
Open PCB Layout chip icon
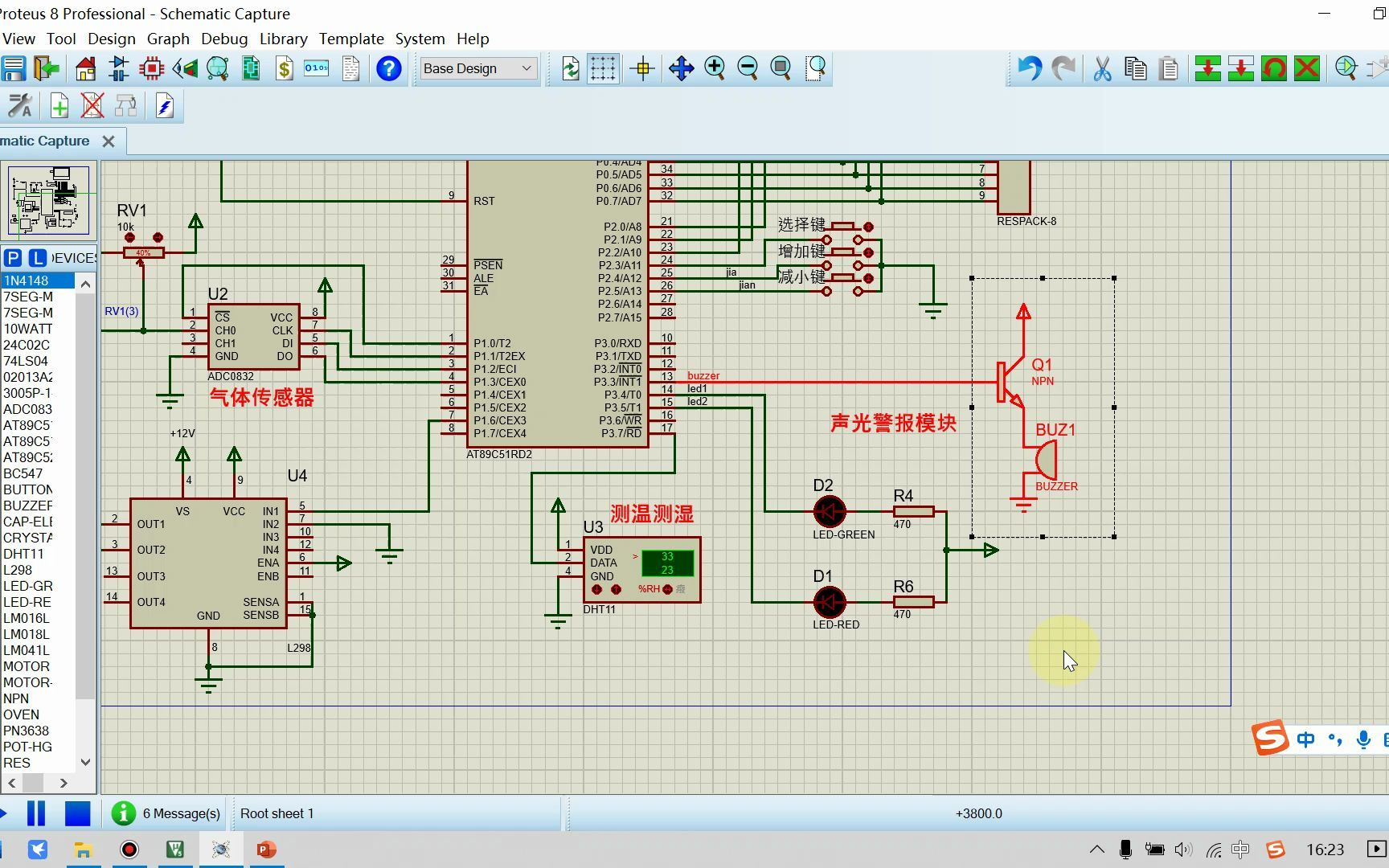point(151,68)
